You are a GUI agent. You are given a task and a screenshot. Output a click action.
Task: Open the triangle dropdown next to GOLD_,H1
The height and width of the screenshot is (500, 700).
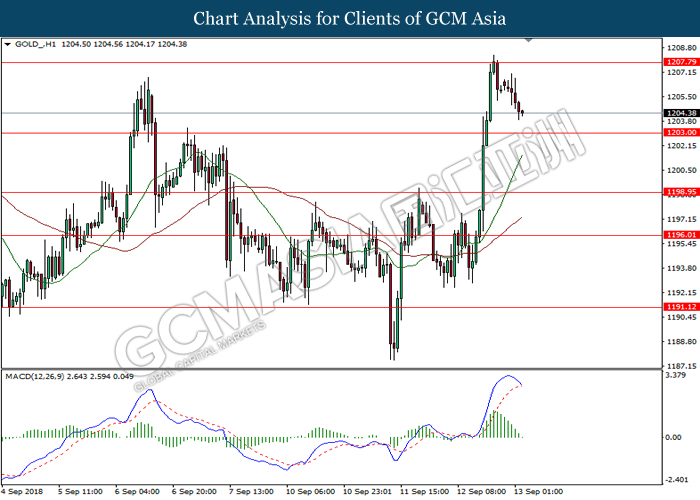click(x=7, y=44)
